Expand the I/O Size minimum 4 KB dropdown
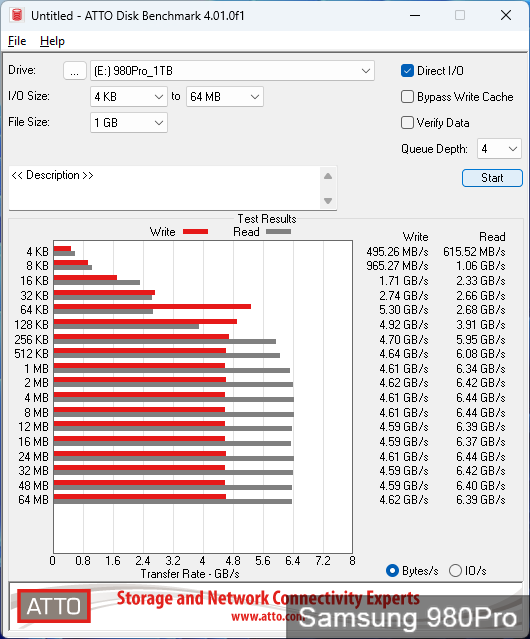This screenshot has width=530, height=639. coord(129,97)
